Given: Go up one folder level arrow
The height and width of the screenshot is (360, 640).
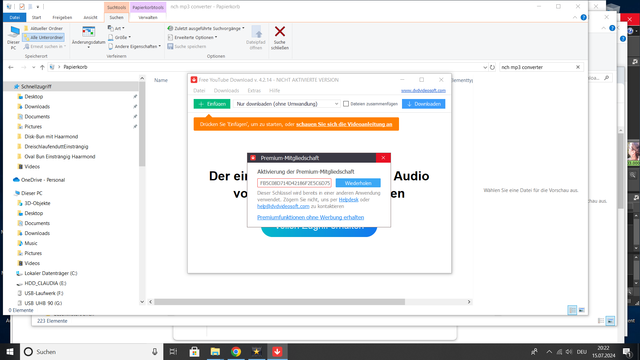Looking at the screenshot, I should (42, 67).
